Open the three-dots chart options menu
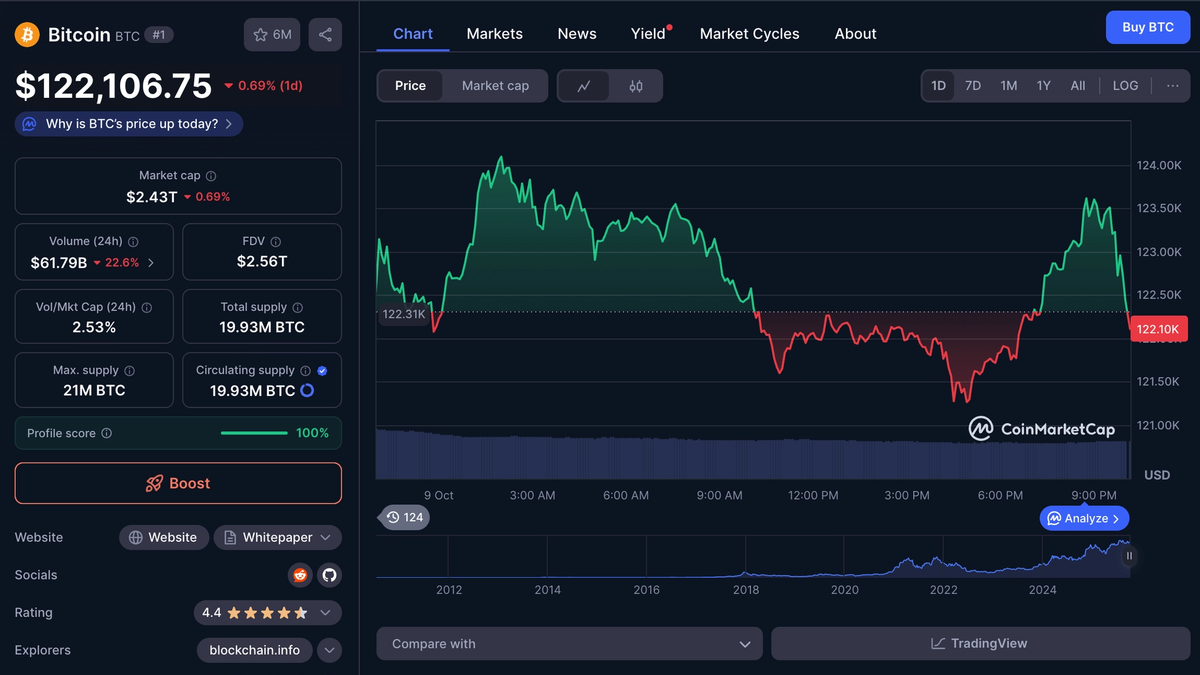Viewport: 1200px width, 675px height. 1172,86
